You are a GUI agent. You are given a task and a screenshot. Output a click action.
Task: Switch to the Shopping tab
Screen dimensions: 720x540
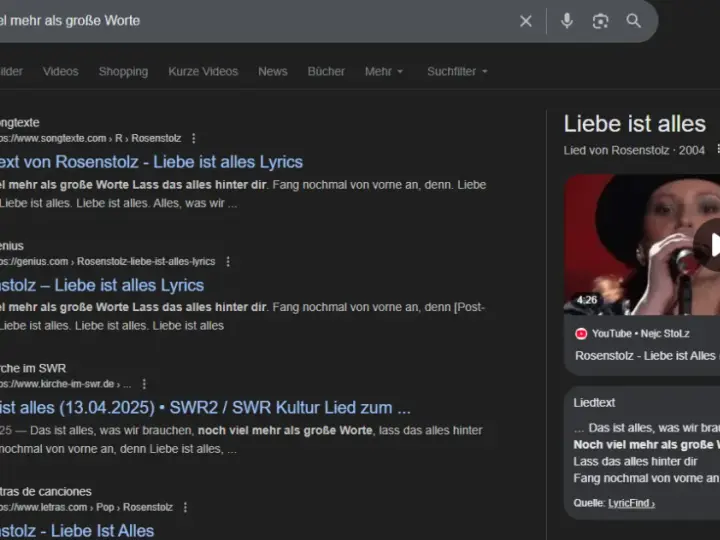pos(123,71)
